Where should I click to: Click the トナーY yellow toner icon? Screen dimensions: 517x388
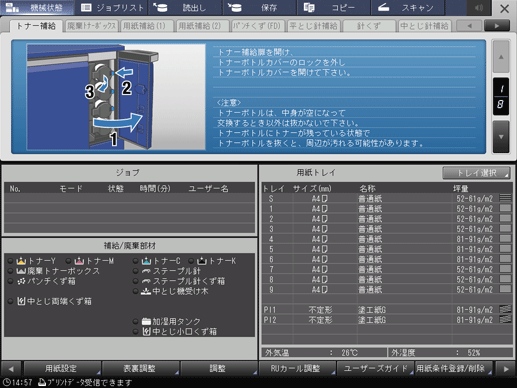pyautogui.click(x=21, y=261)
